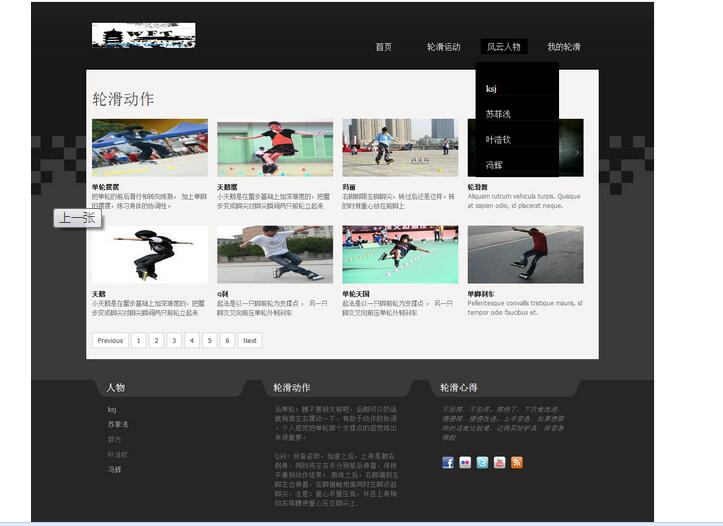Click the orange RSS feed icon

point(517,462)
